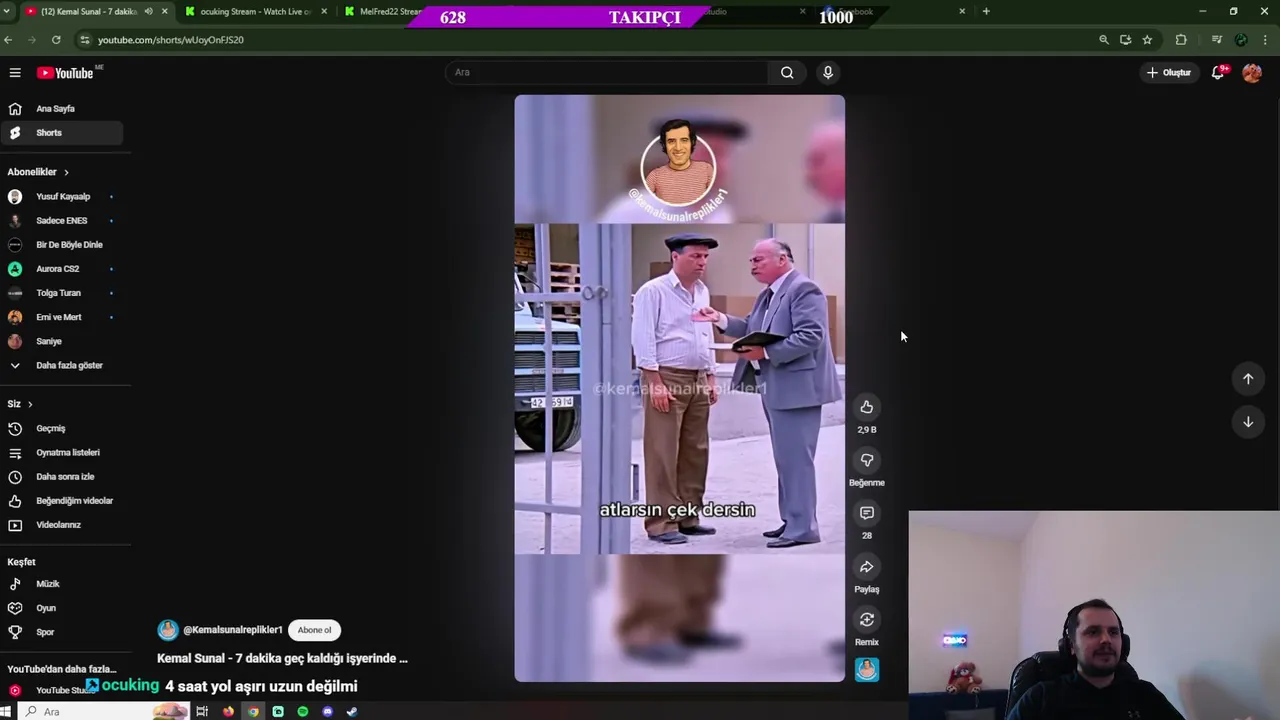
Task: Click the YouTube Ara search field
Action: [x=606, y=72]
